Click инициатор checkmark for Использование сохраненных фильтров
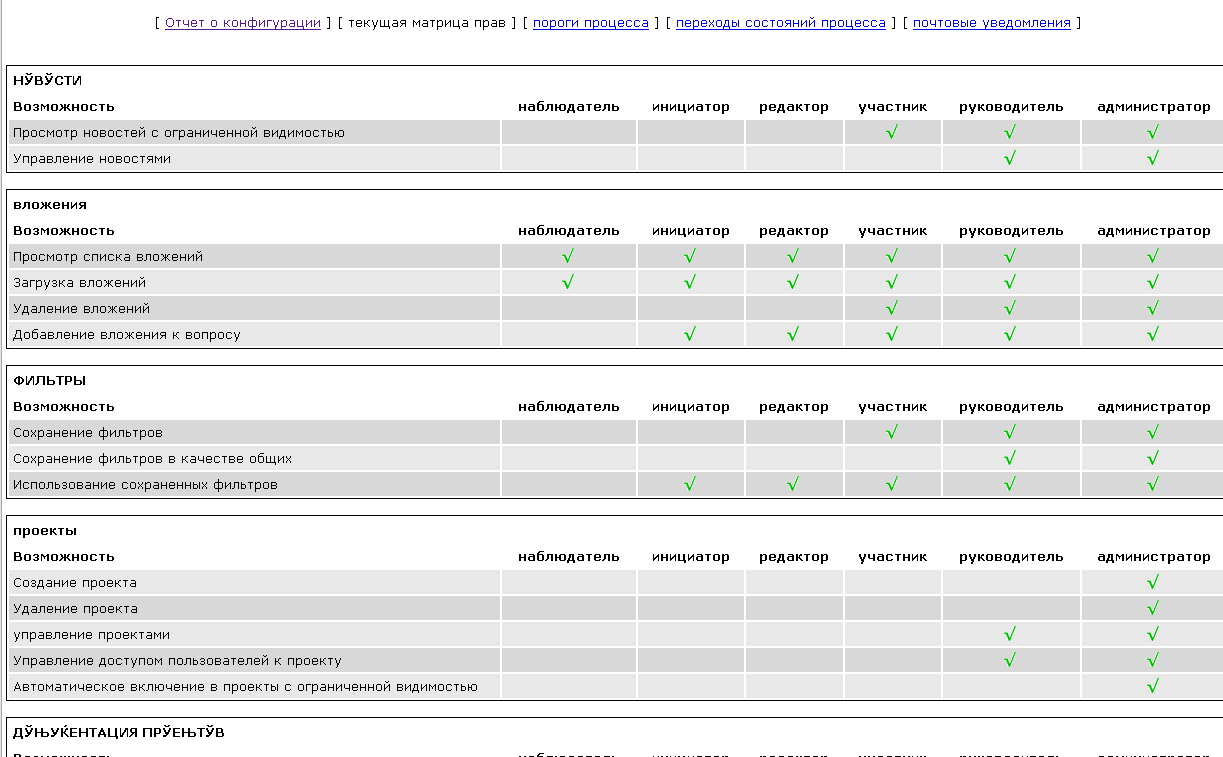This screenshot has width=1223, height=757. coord(690,484)
